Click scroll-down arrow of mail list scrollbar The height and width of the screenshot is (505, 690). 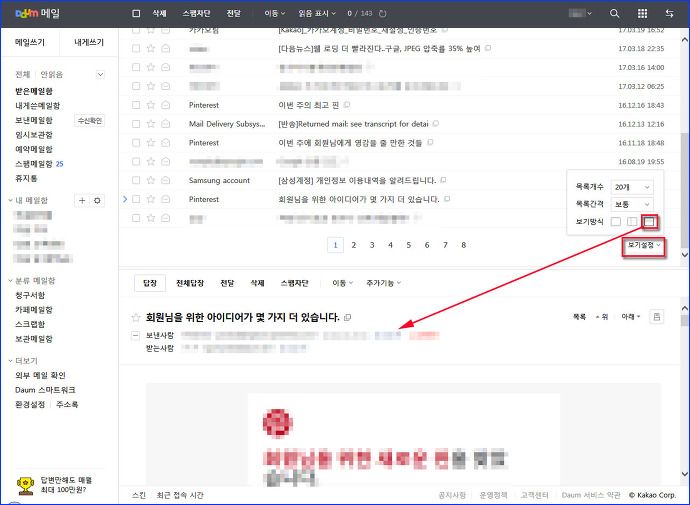684,255
